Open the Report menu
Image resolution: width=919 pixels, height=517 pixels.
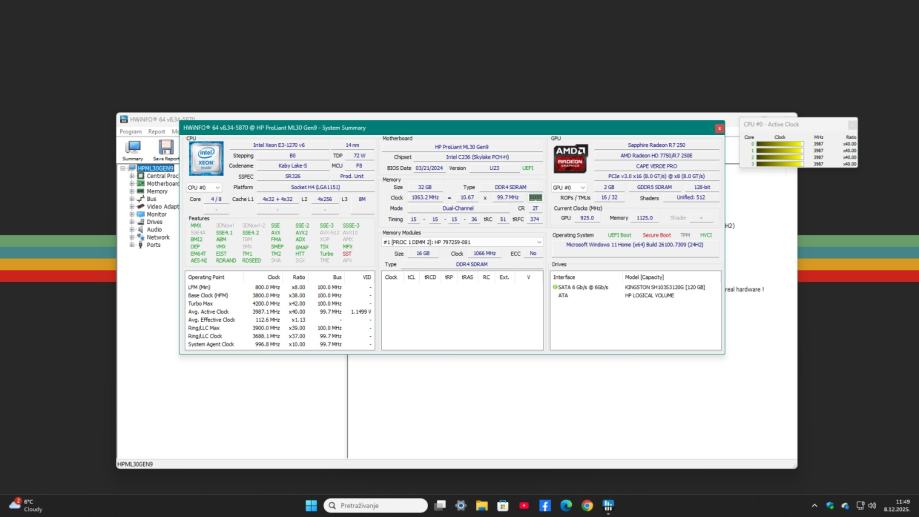157,131
